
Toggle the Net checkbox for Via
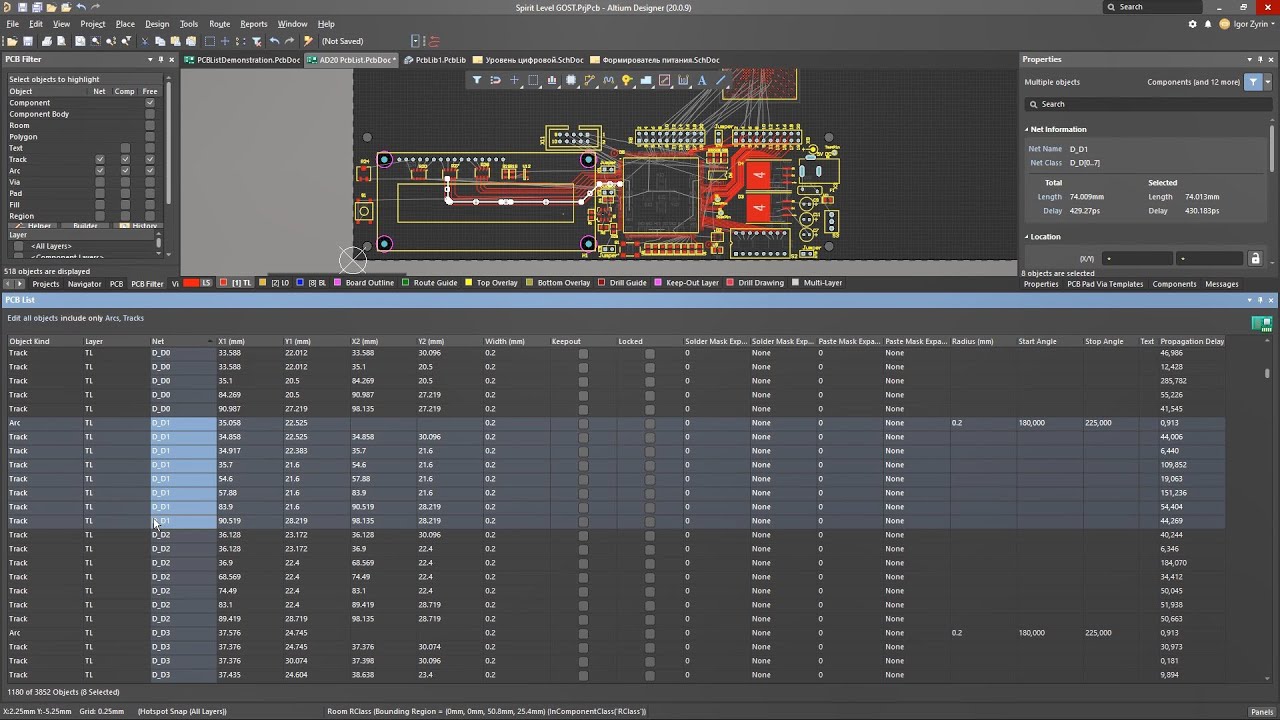(x=99, y=182)
